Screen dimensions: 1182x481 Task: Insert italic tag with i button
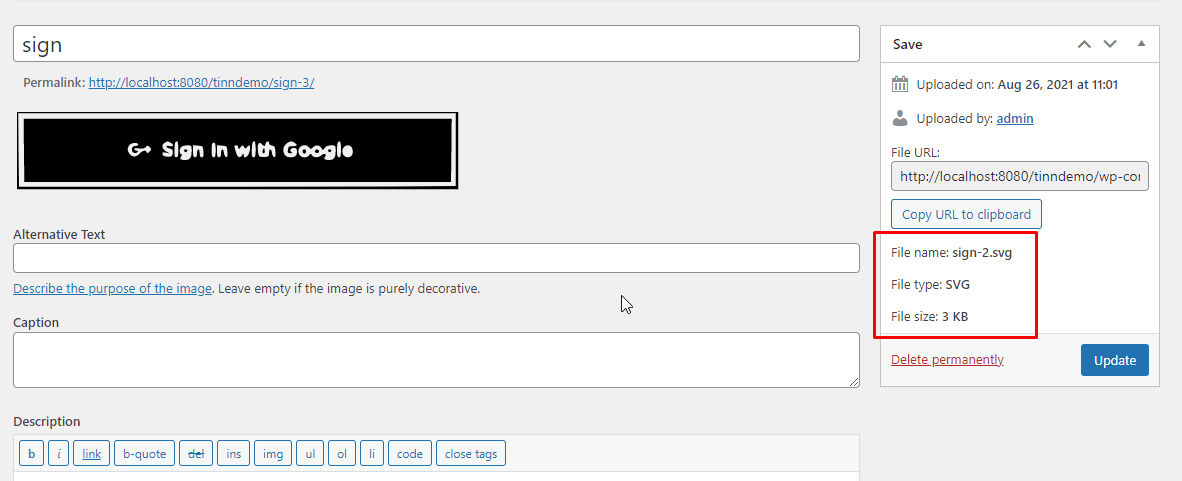click(x=59, y=453)
